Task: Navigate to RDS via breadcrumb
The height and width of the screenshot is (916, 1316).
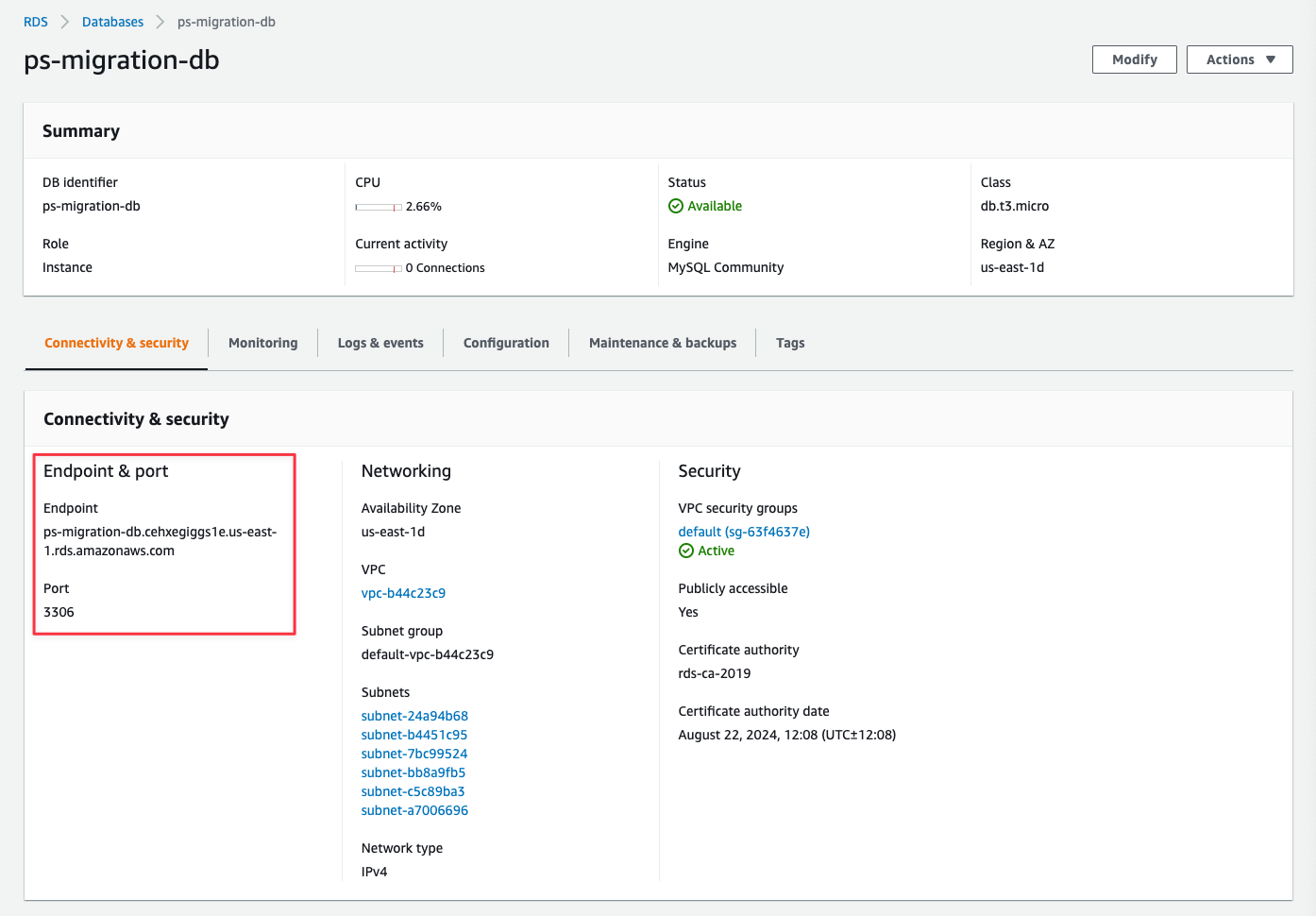Action: pyautogui.click(x=34, y=21)
